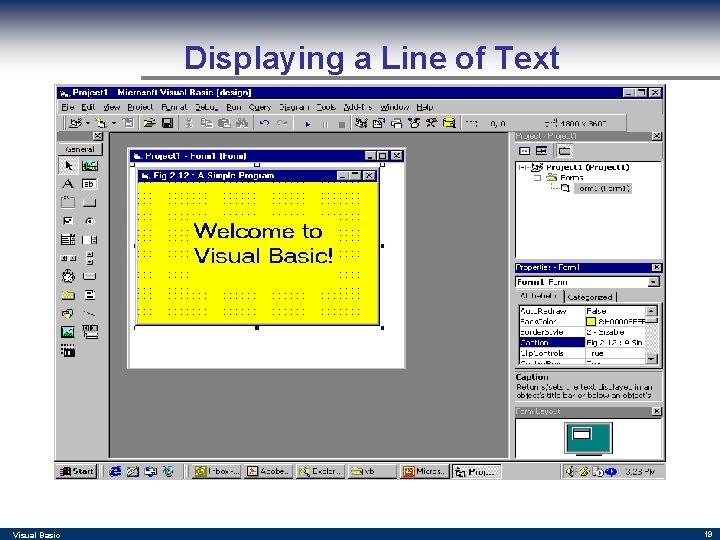Click the properties list scroll-down arrow
720x540 pixels.
652,359
